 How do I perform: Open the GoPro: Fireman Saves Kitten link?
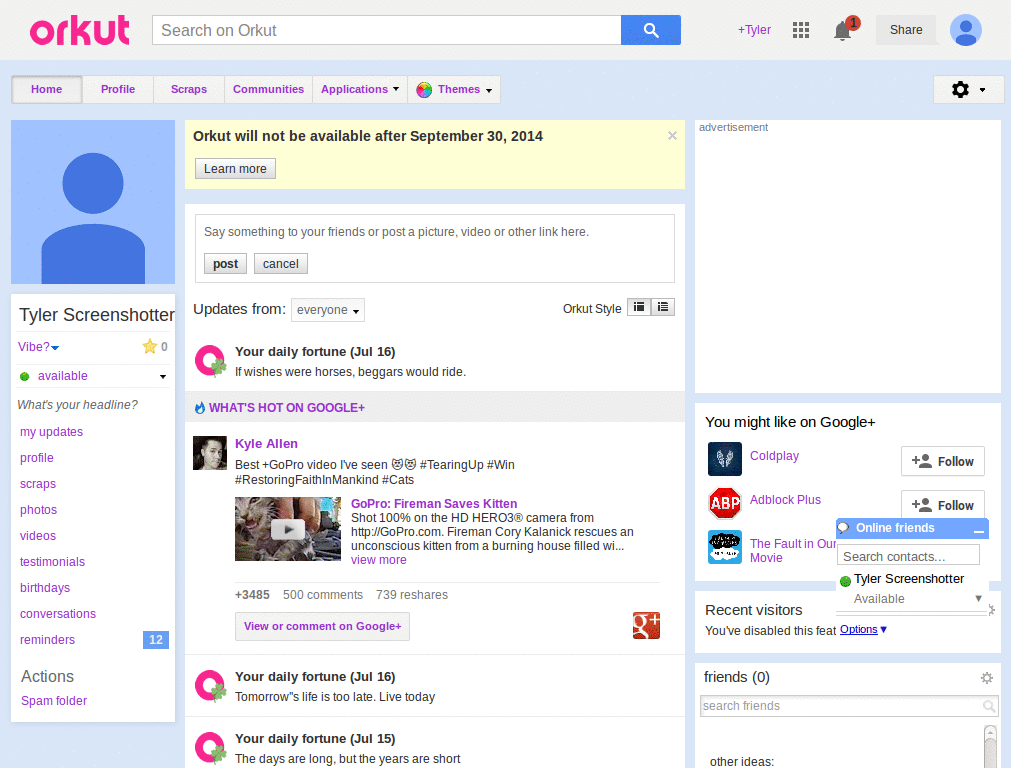click(x=434, y=504)
